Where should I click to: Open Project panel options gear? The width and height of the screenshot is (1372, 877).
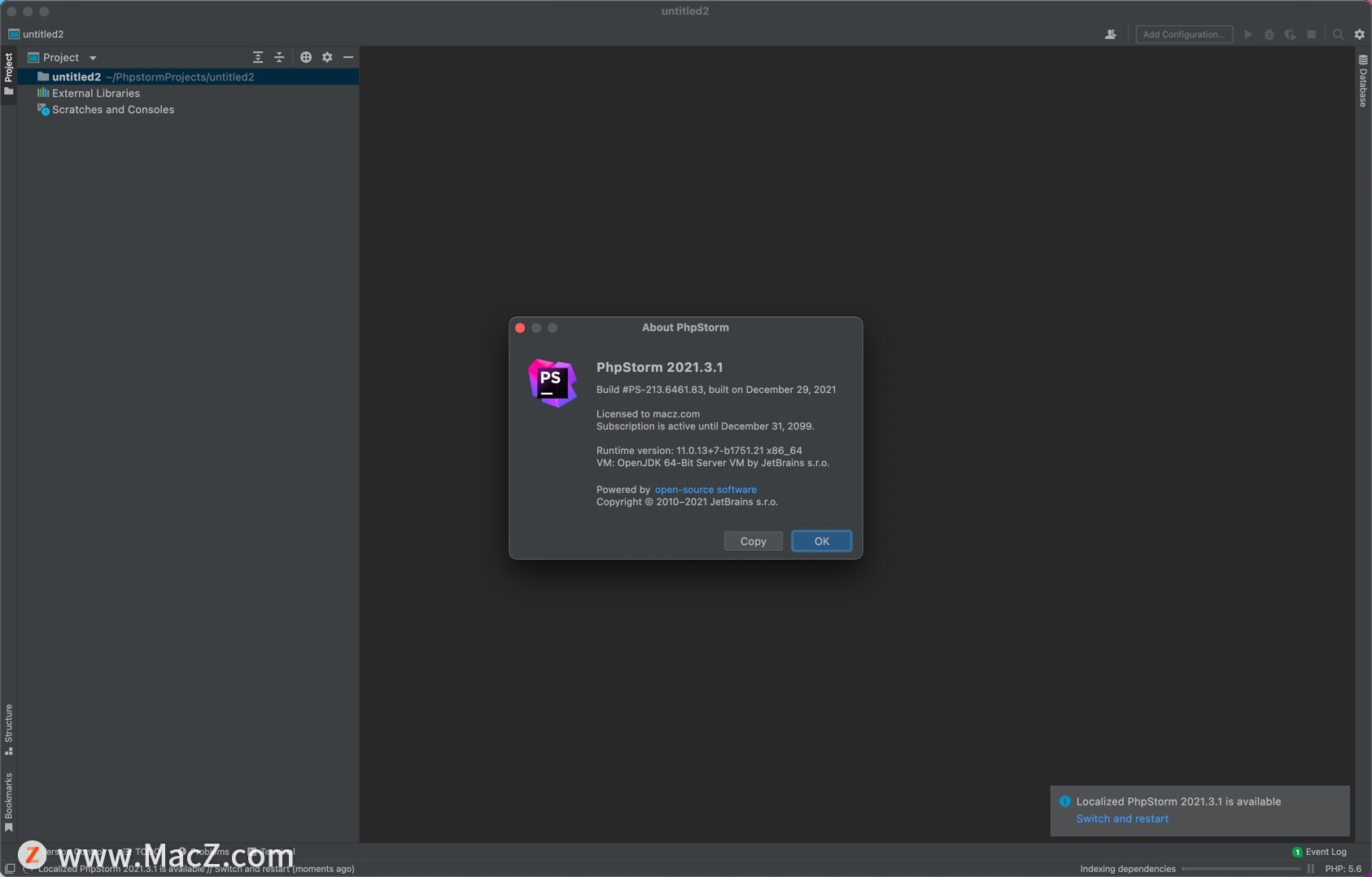[327, 57]
